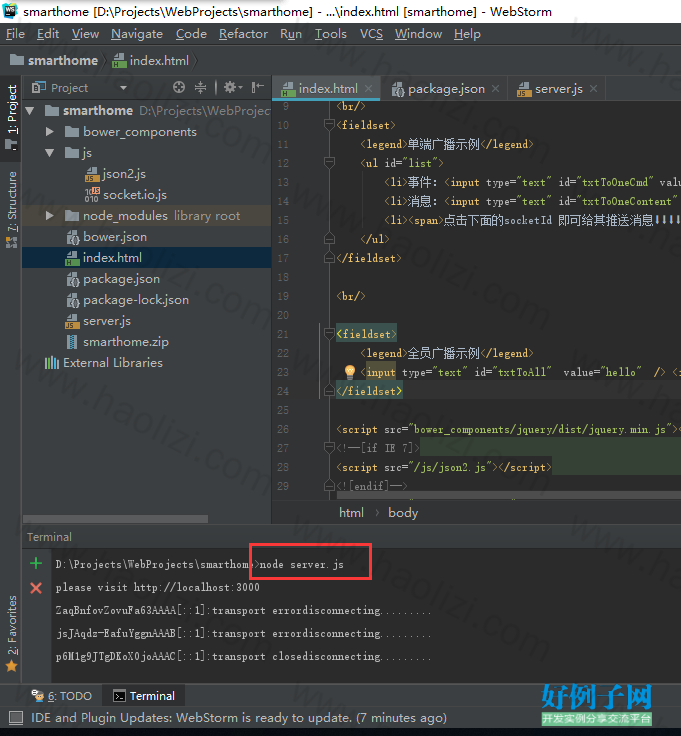This screenshot has height=736, width=681.
Task: Expand the node_modules folder
Action: (x=49, y=216)
